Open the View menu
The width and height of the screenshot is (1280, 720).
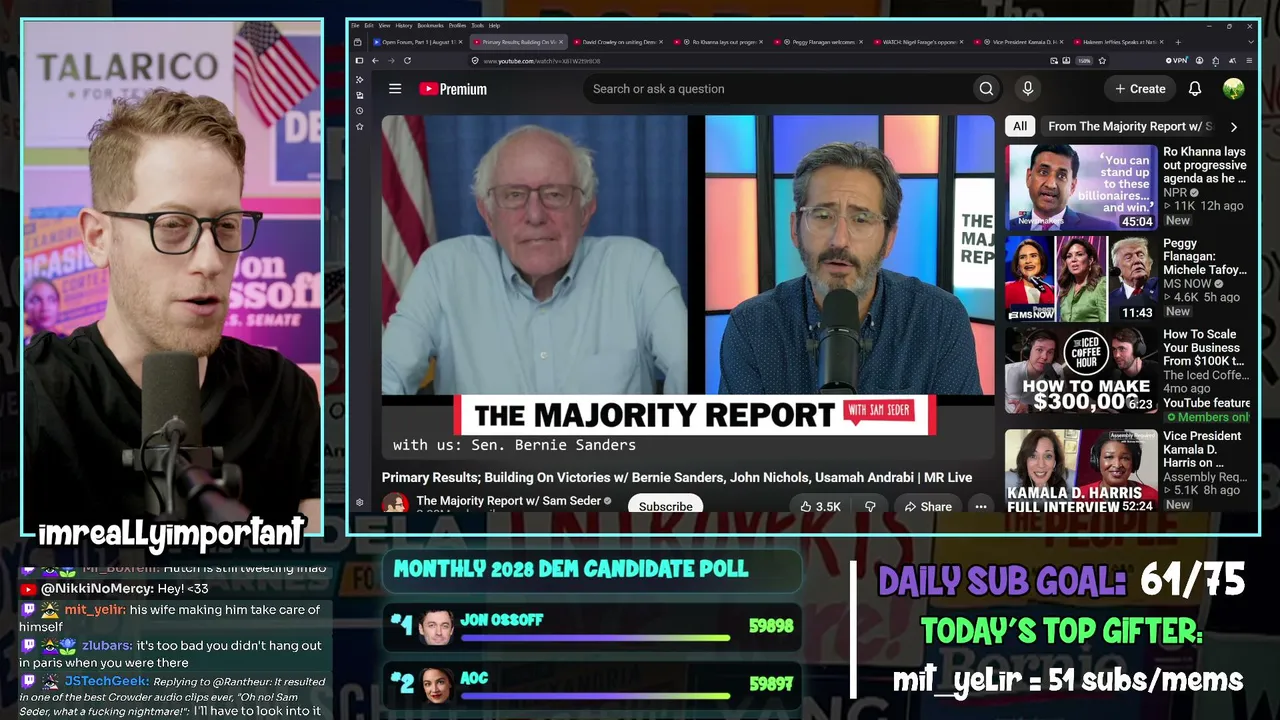click(384, 25)
